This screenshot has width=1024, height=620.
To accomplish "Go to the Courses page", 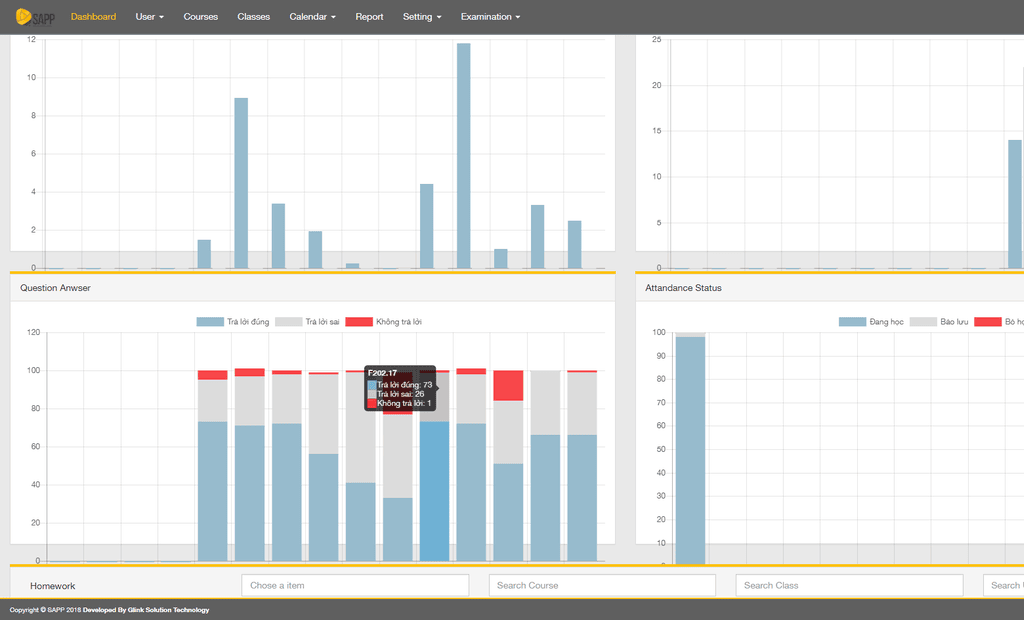I will click(200, 17).
